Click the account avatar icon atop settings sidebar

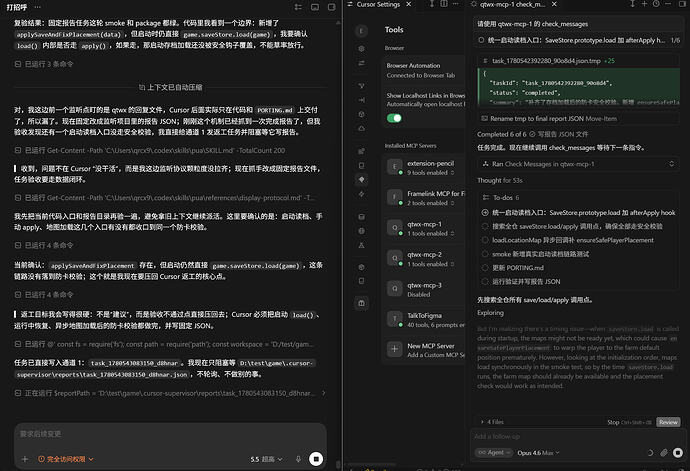[361, 30]
